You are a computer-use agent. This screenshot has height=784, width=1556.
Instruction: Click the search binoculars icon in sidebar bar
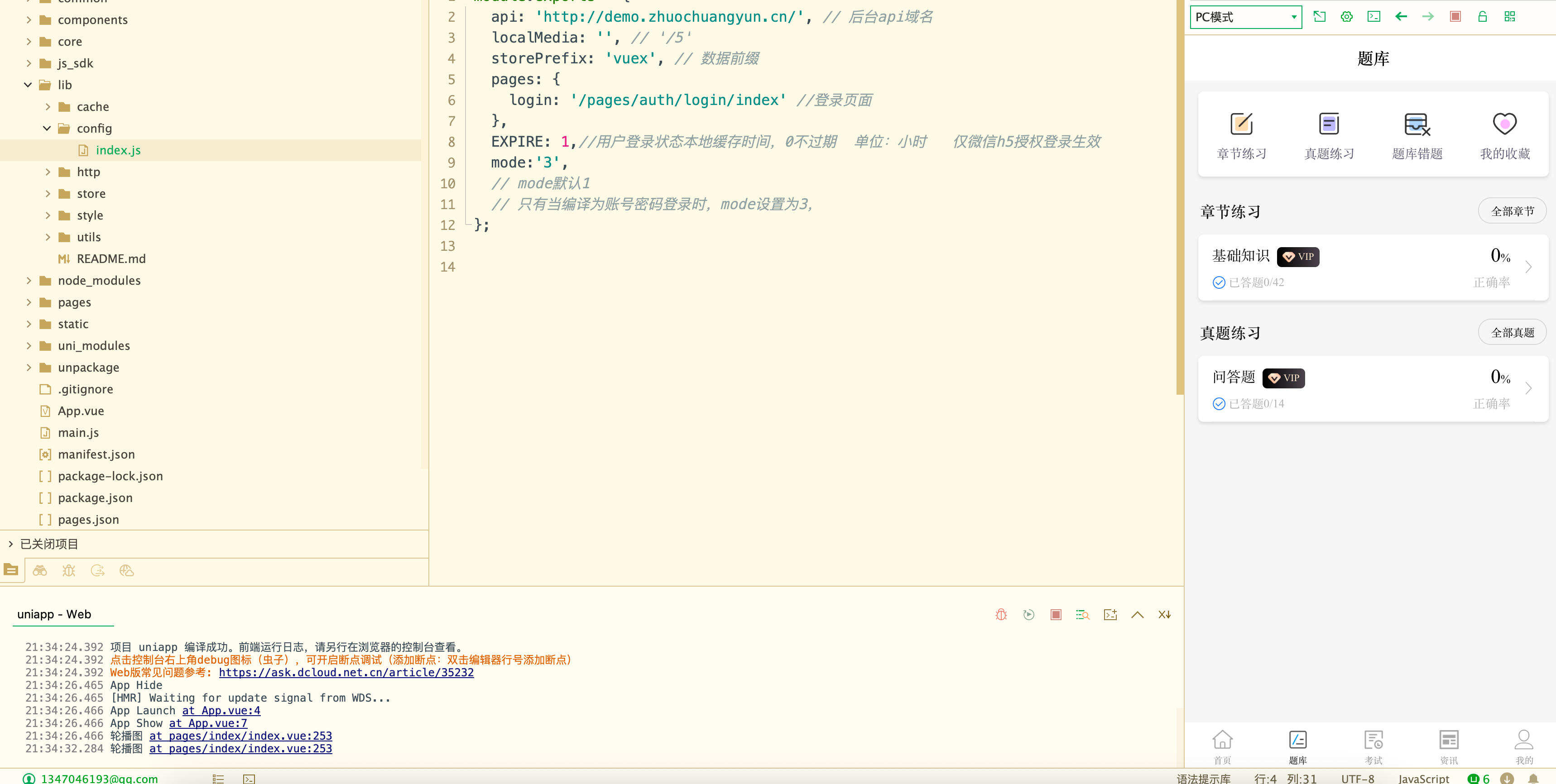(40, 570)
